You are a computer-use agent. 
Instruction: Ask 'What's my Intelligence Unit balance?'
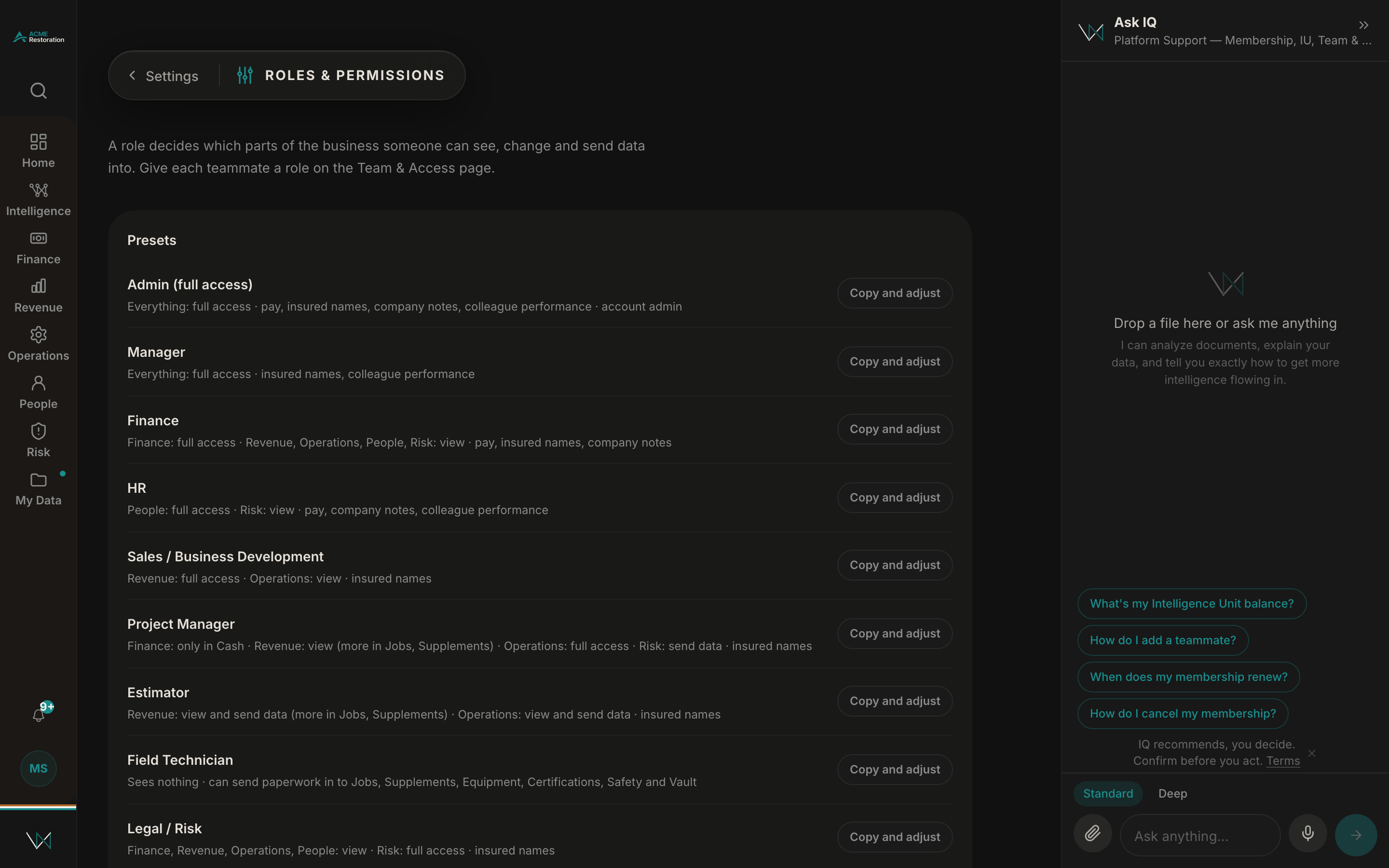[1192, 603]
